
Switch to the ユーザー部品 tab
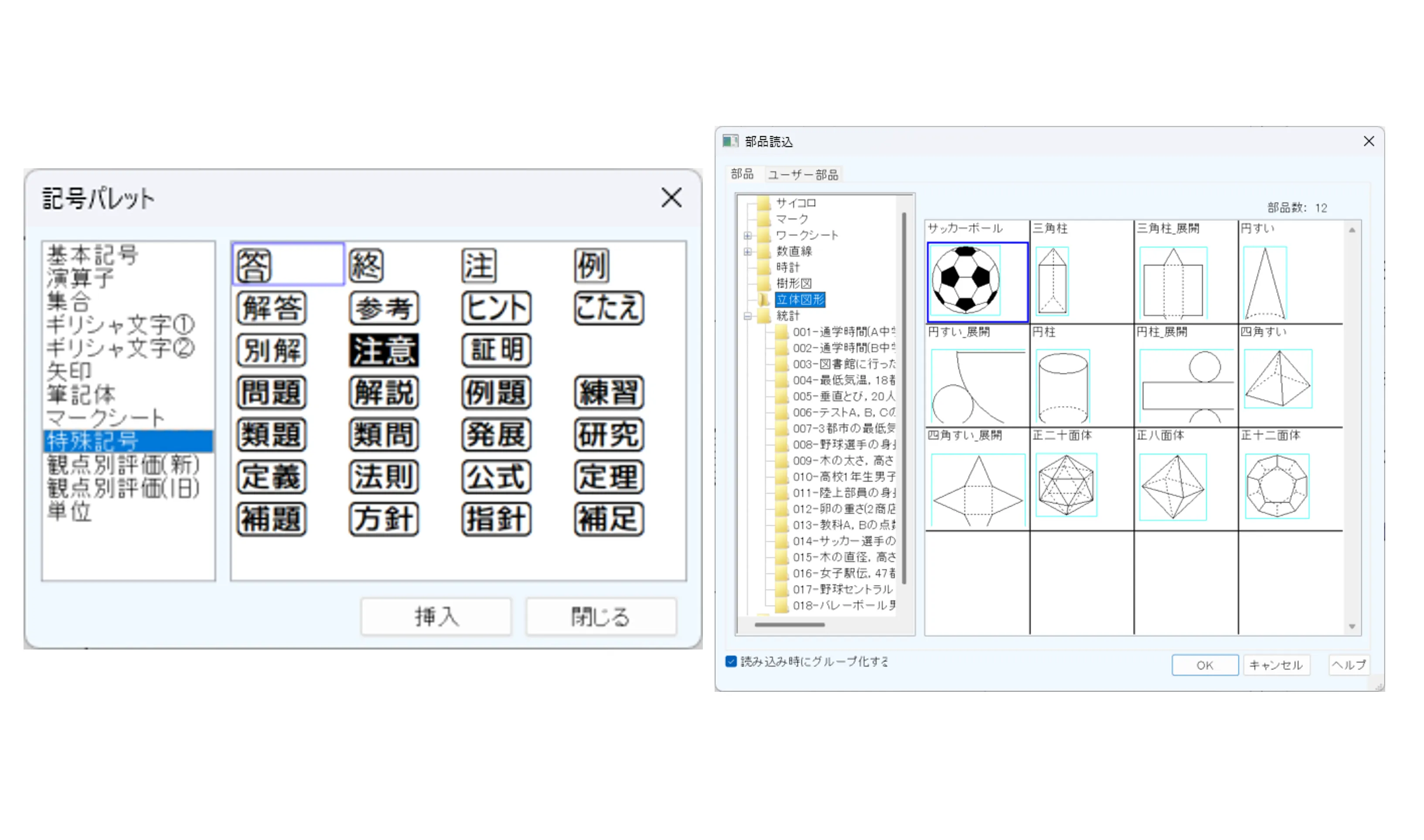(x=803, y=175)
